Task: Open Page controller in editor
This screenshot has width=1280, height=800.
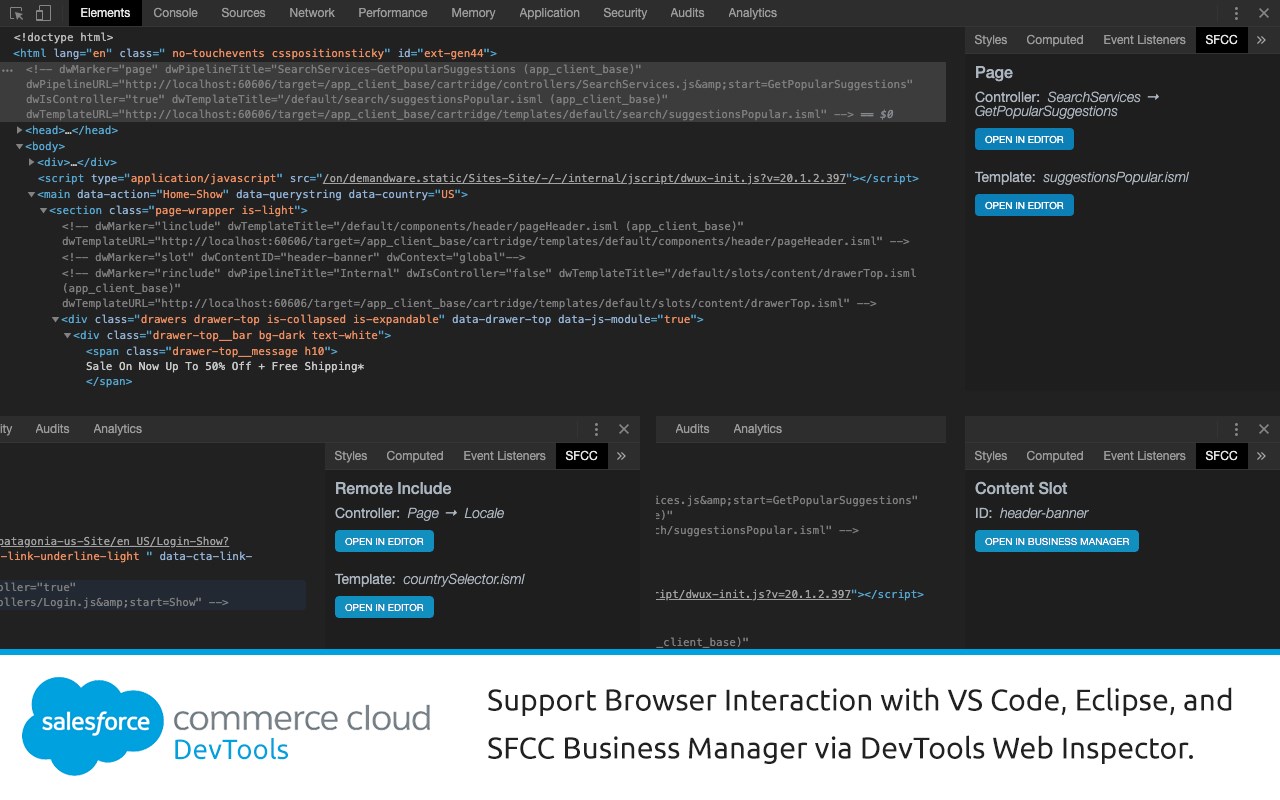Action: [x=1024, y=139]
